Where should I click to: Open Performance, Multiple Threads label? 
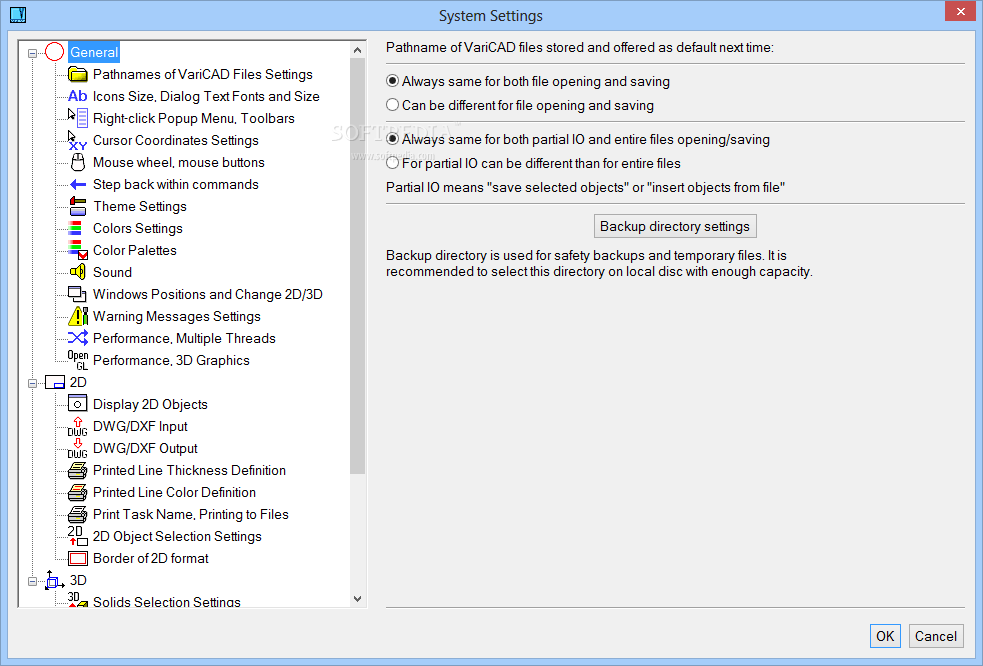pyautogui.click(x=184, y=338)
